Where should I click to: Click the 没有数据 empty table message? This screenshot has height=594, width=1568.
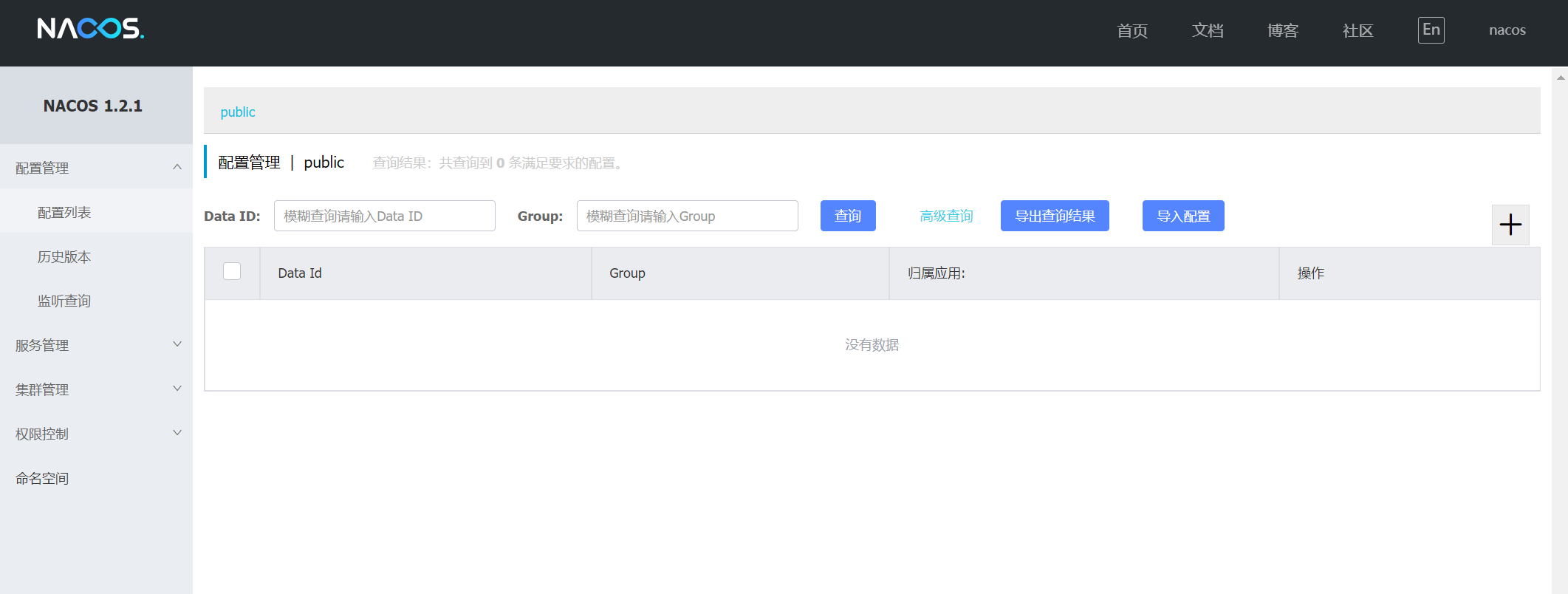tap(872, 345)
